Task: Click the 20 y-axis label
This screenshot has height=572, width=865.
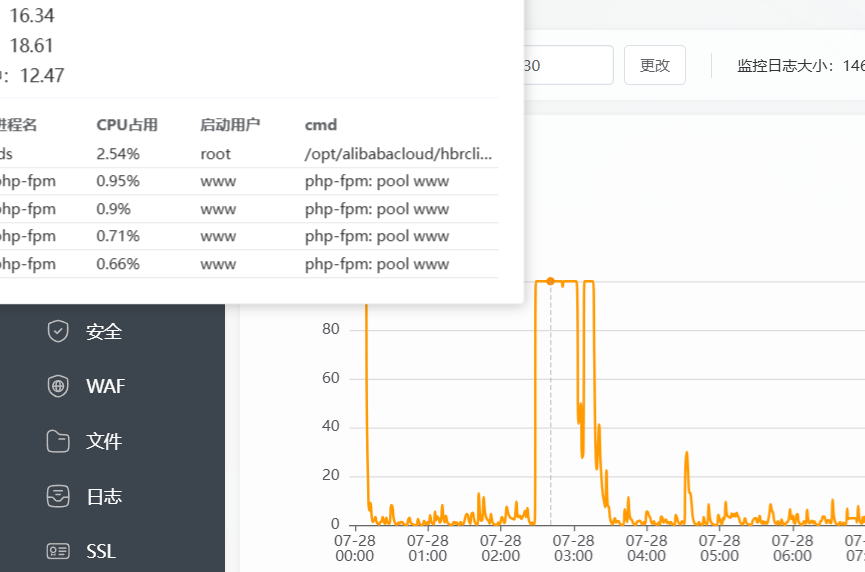Action: [331, 475]
